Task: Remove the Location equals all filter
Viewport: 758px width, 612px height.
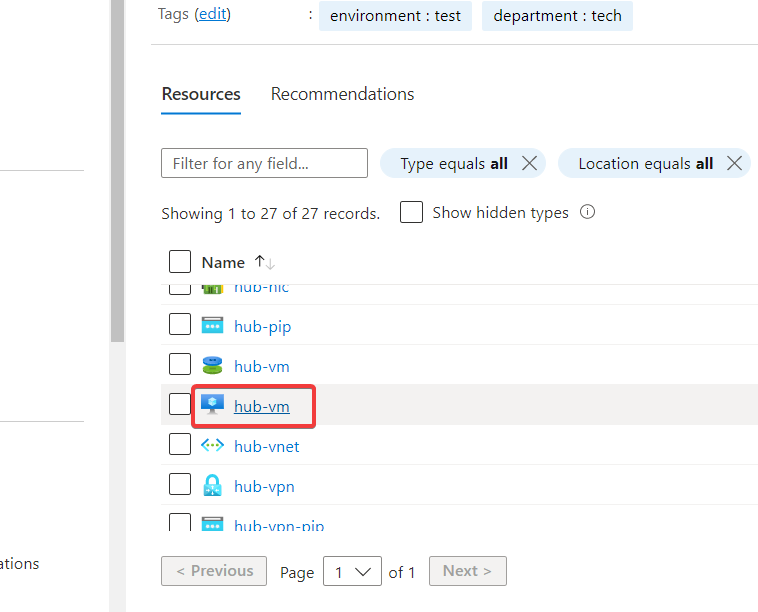Action: (x=735, y=163)
